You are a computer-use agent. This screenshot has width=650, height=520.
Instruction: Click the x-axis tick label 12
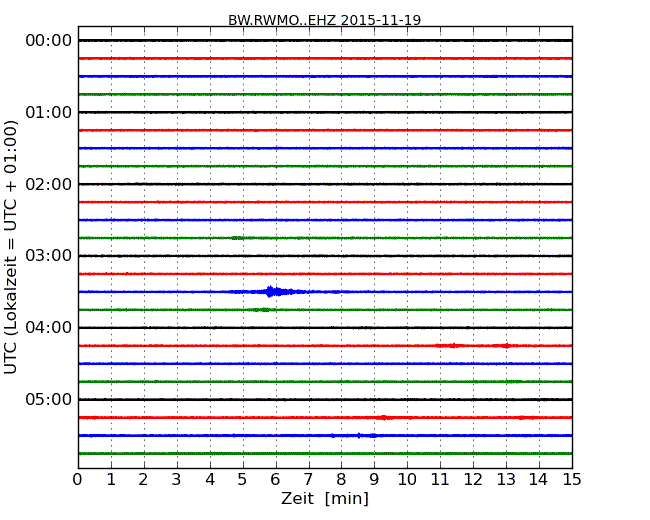[473, 480]
